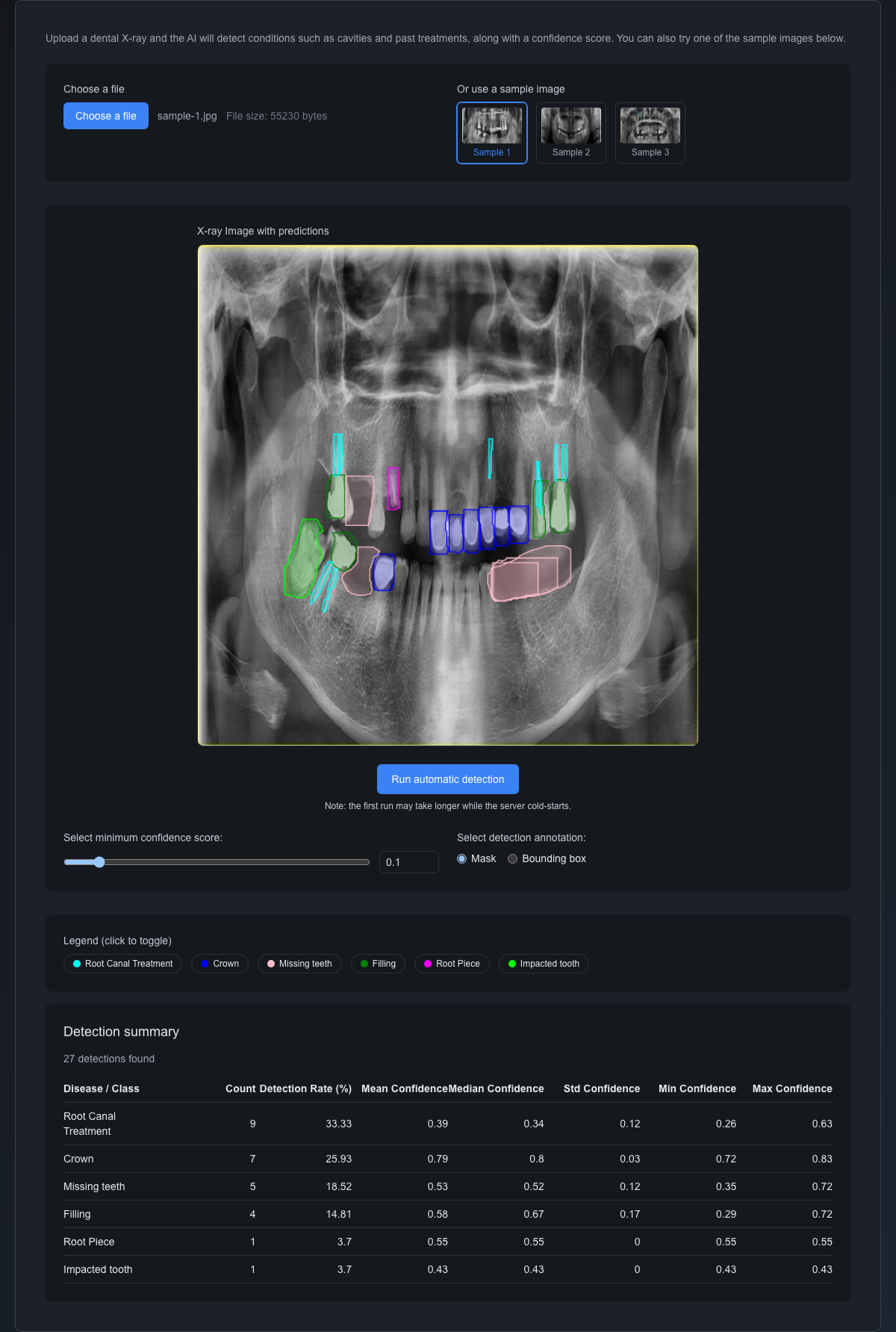Click the Min Confidence column header
Viewport: 896px width, 1332px height.
697,1088
